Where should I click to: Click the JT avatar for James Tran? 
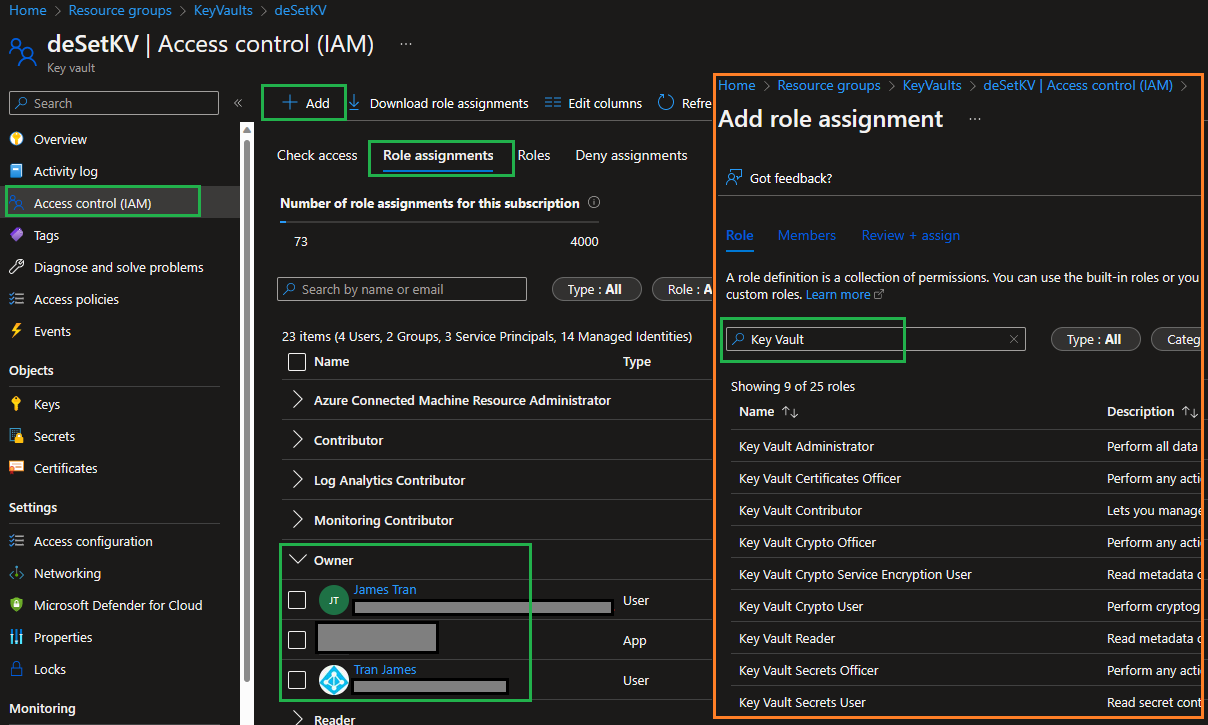click(x=334, y=600)
